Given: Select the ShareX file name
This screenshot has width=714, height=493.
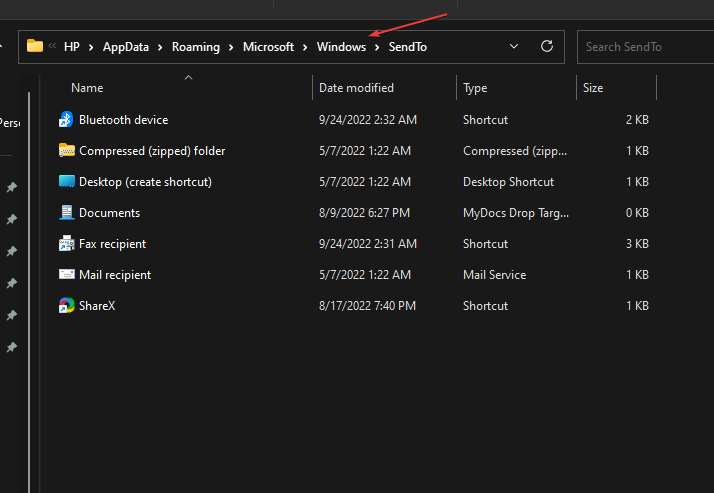Looking at the screenshot, I should pos(97,306).
